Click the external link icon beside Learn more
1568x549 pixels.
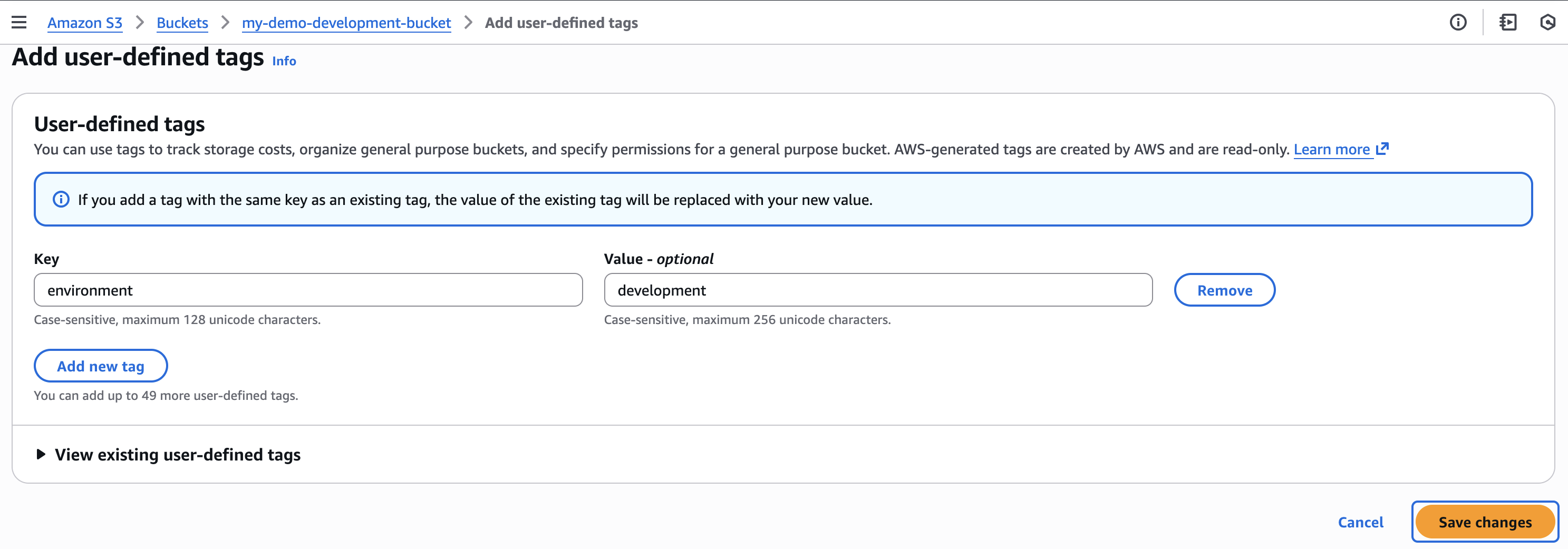tap(1382, 149)
